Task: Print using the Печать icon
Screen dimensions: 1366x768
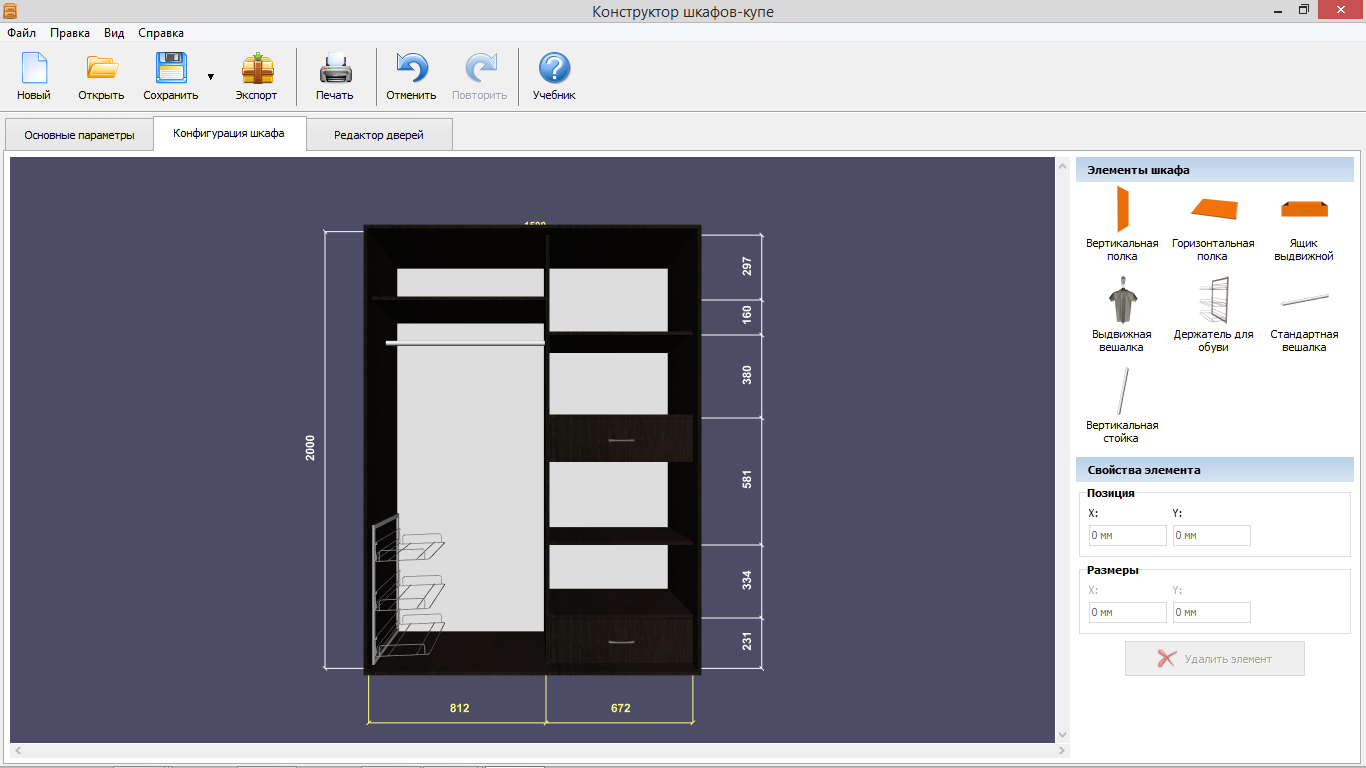Action: 335,69
